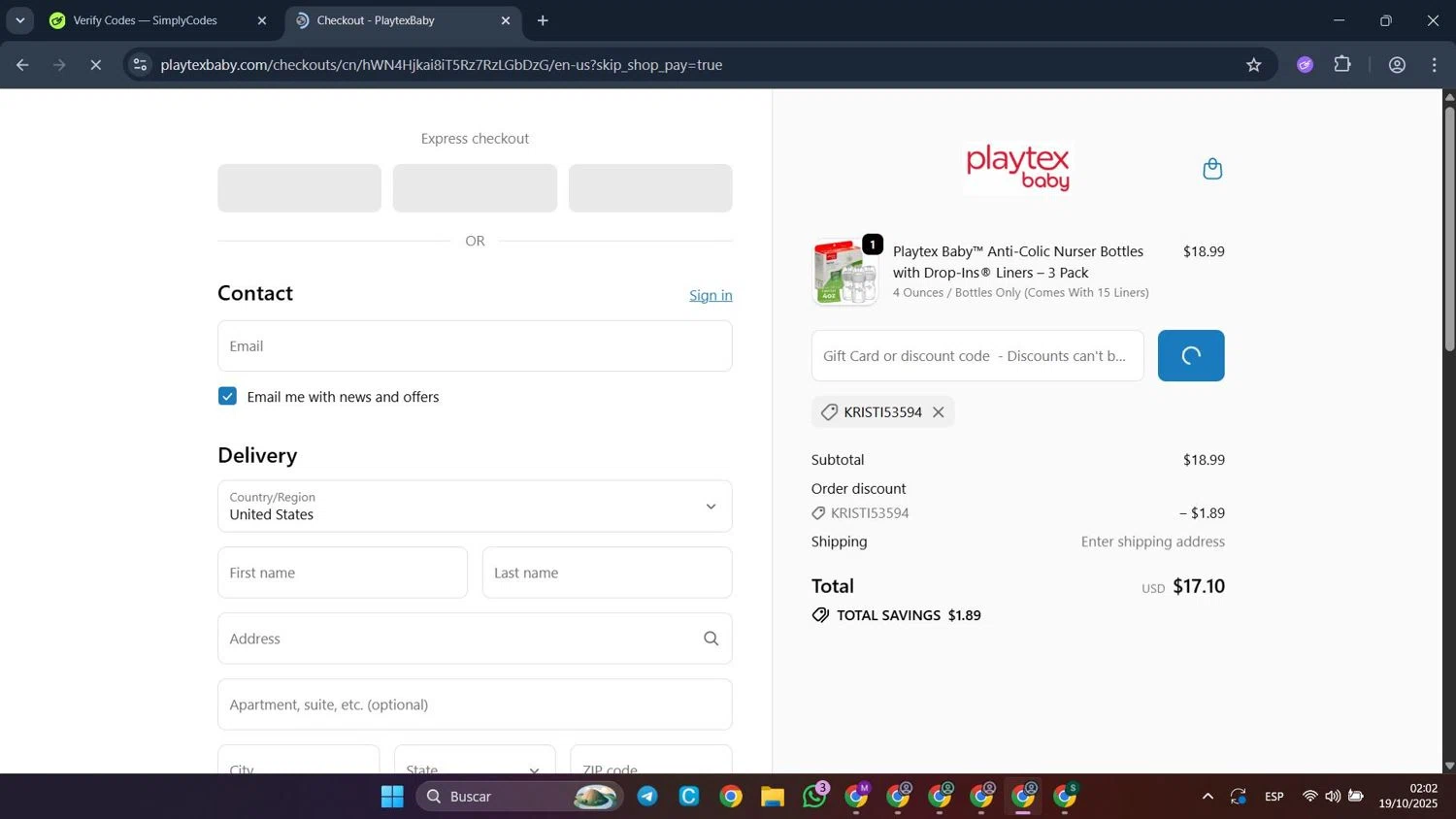The image size is (1456, 819).
Task: Click the Playtex Baby logo
Action: click(x=1017, y=168)
